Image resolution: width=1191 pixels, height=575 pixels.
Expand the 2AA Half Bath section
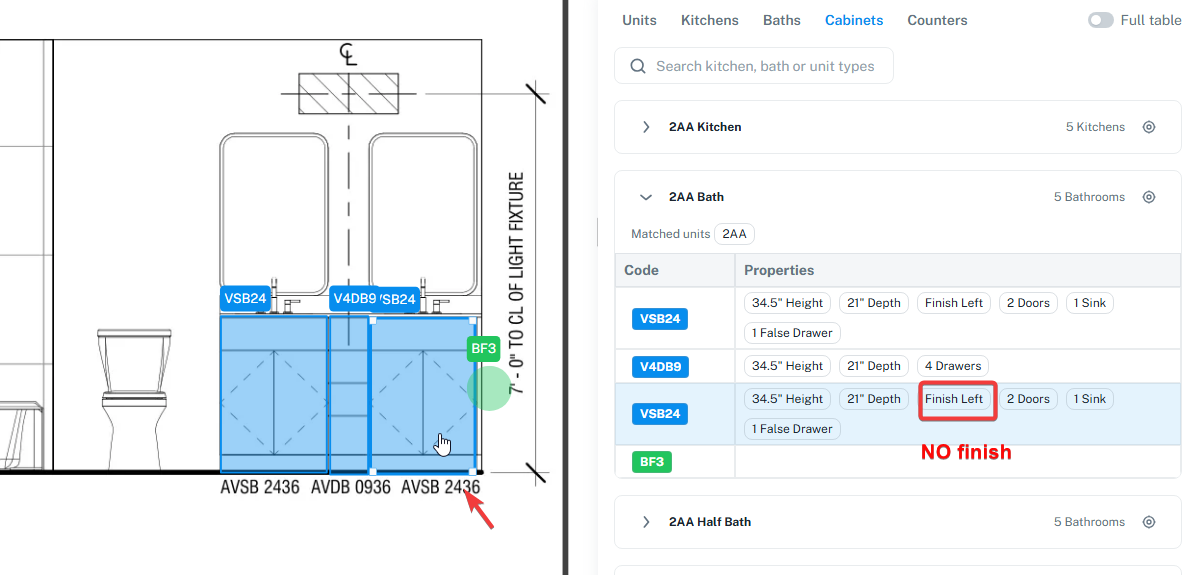[x=646, y=522]
